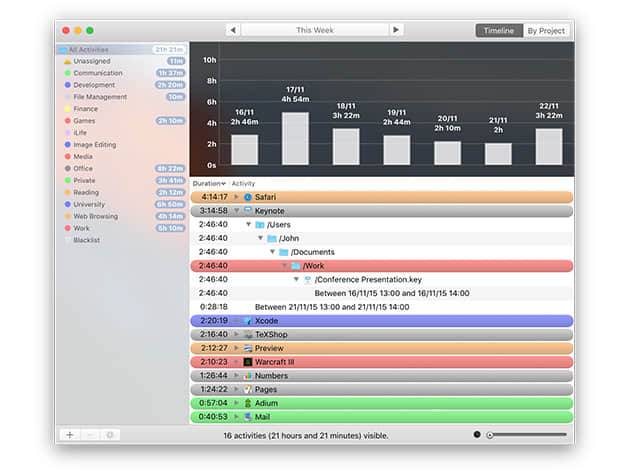
Task: Select row Between 16/11/15 13:00 and 14:00
Action: coord(381,293)
